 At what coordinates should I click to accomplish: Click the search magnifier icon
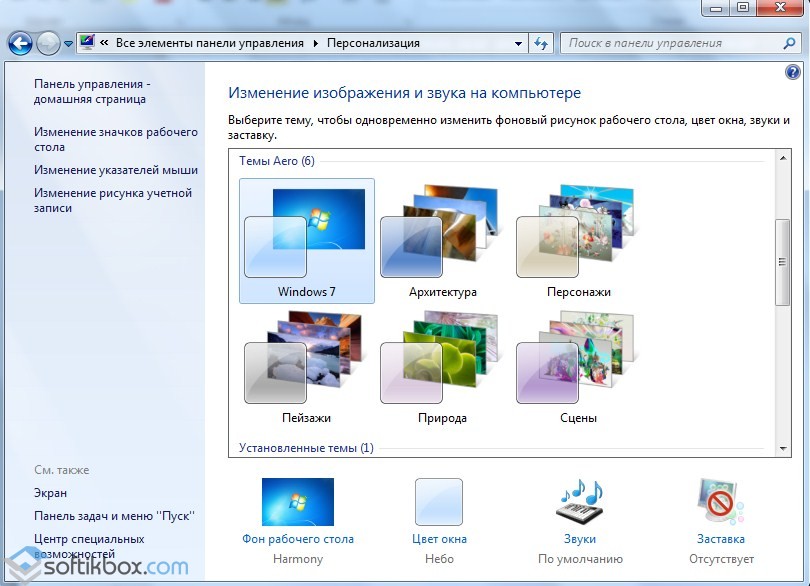789,43
